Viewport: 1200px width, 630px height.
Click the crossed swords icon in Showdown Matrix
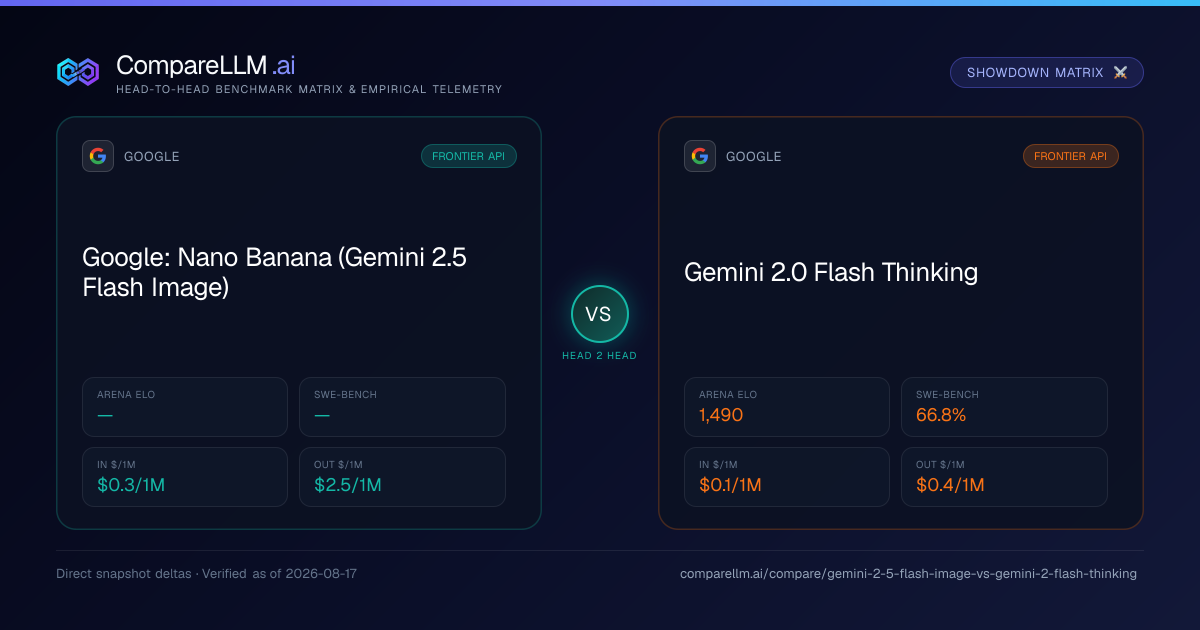1120,73
